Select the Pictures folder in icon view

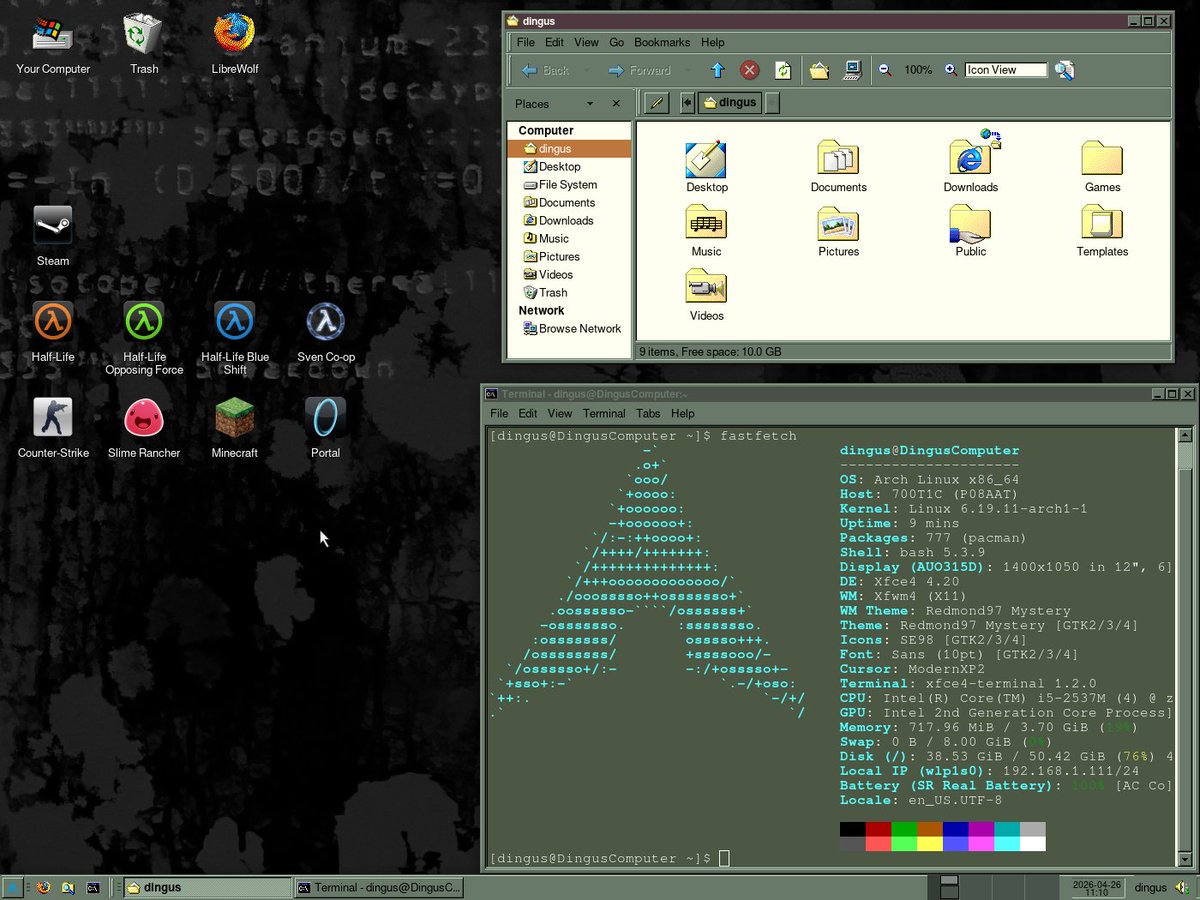point(839,231)
